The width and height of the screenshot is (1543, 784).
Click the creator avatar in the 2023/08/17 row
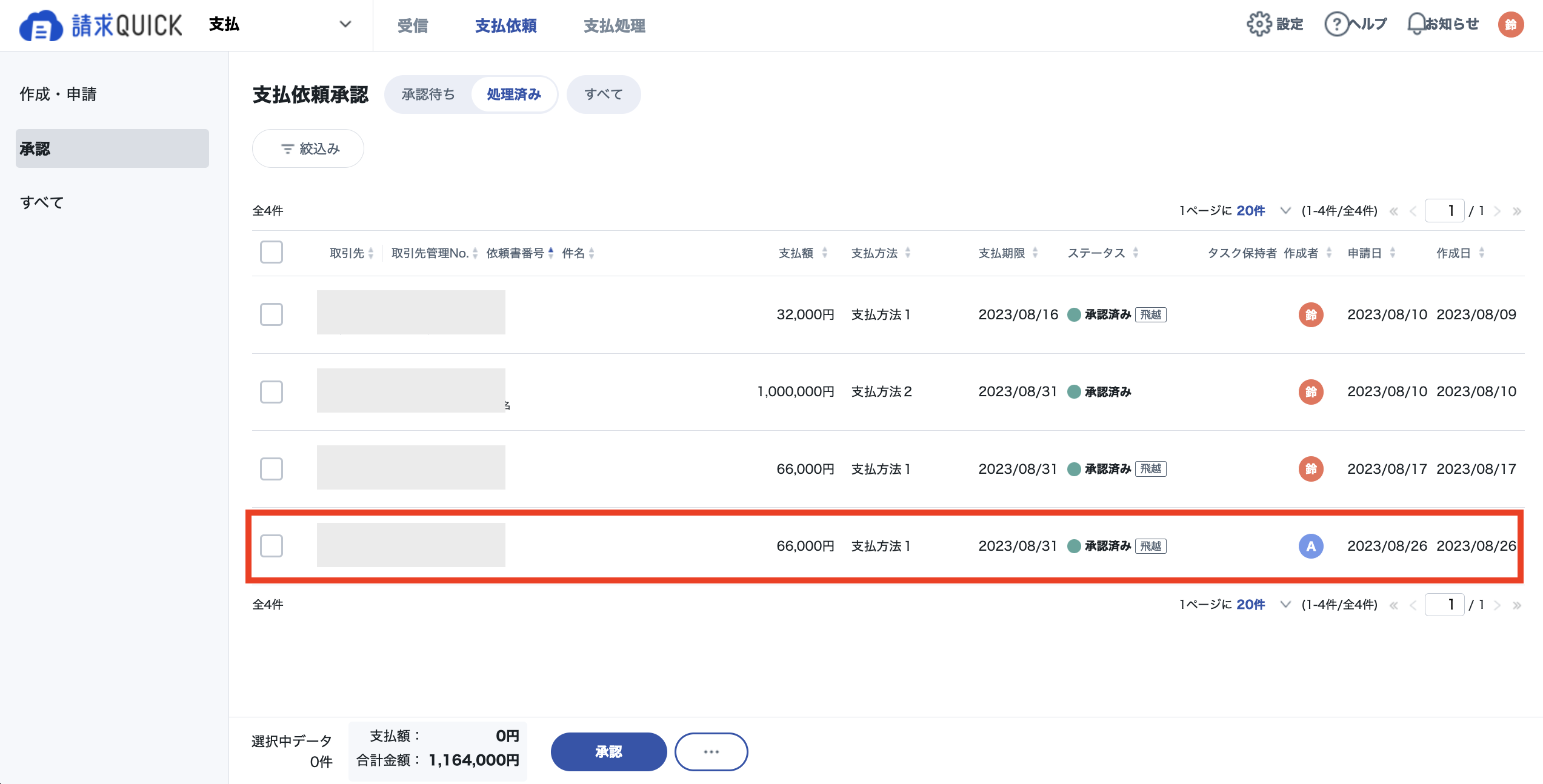point(1311,468)
